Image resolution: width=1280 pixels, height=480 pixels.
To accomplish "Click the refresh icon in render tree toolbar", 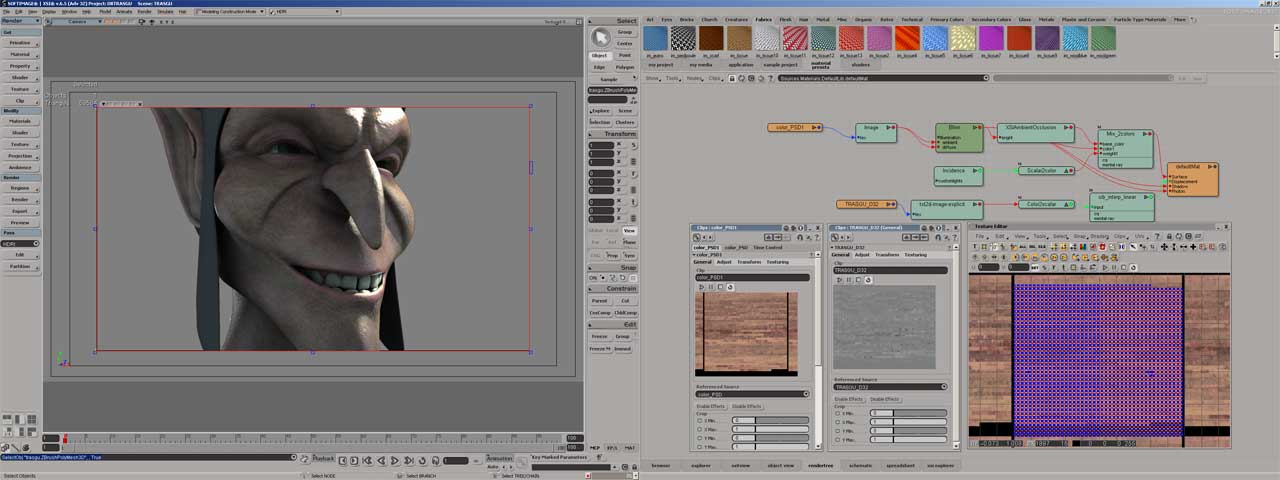I will coord(741,78).
